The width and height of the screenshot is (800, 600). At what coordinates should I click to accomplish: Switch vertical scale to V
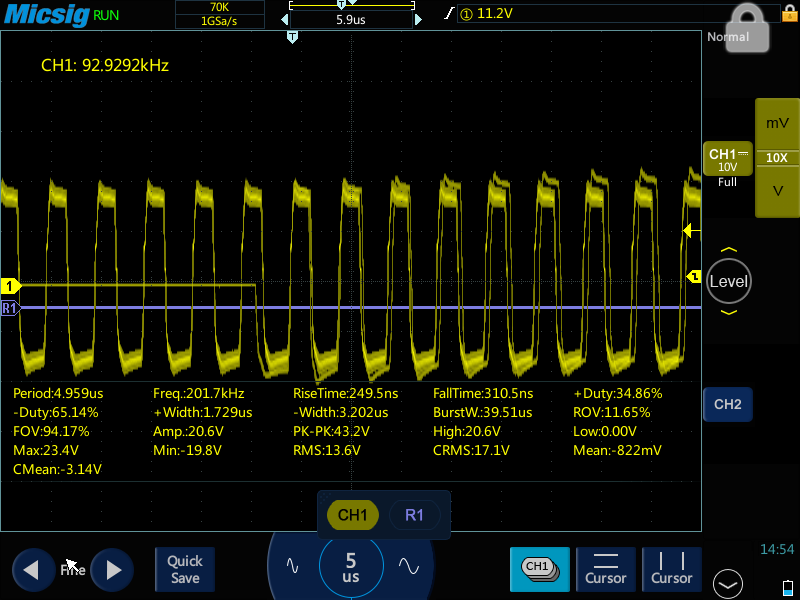[x=777, y=192]
